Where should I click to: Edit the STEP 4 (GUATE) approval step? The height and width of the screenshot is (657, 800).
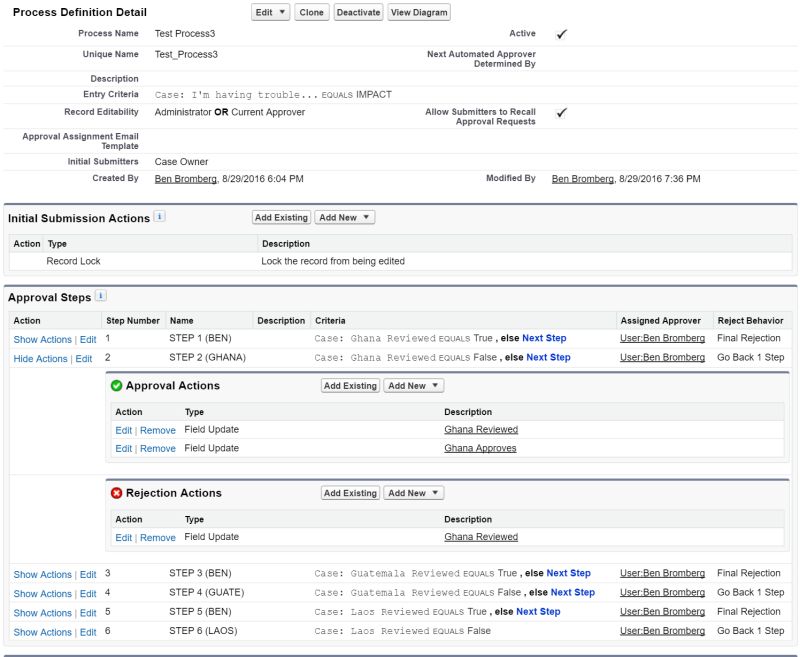[x=87, y=592]
